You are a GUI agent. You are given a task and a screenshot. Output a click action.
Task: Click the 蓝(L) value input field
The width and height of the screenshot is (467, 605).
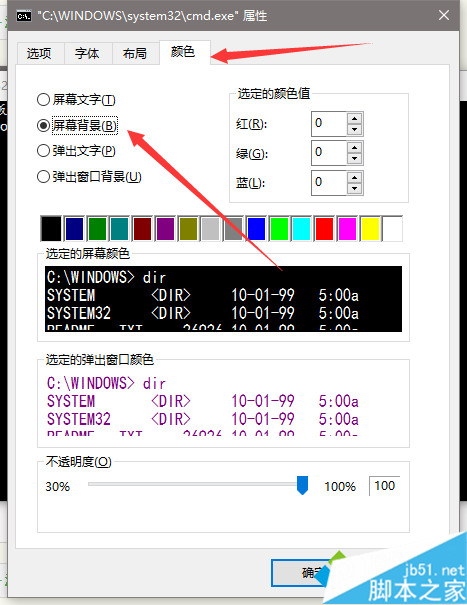[x=329, y=182]
